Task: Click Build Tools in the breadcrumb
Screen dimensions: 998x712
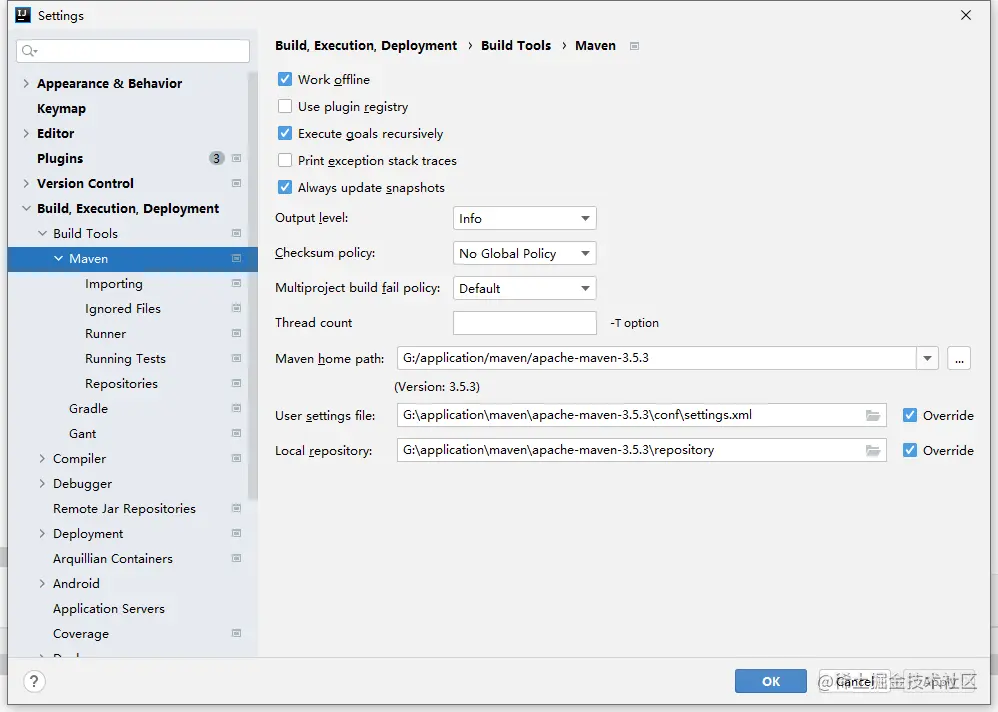Action: (x=516, y=45)
